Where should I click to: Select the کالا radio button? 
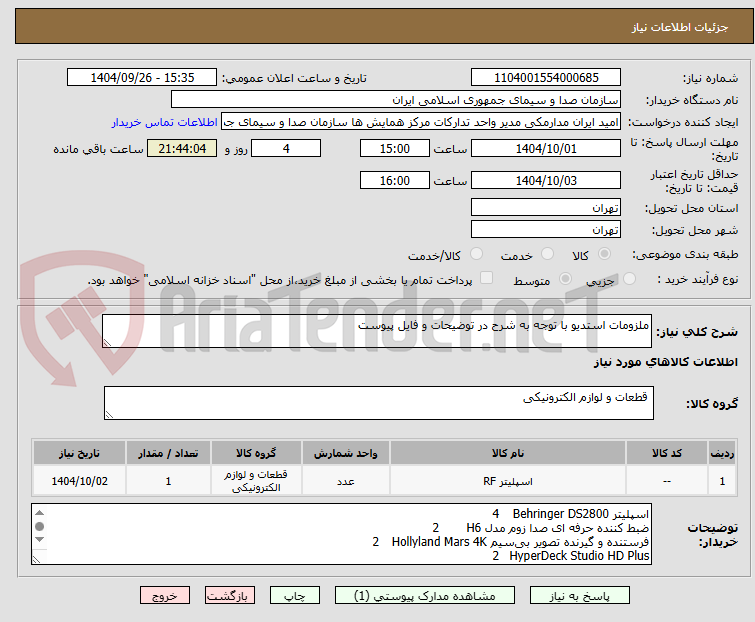point(604,254)
